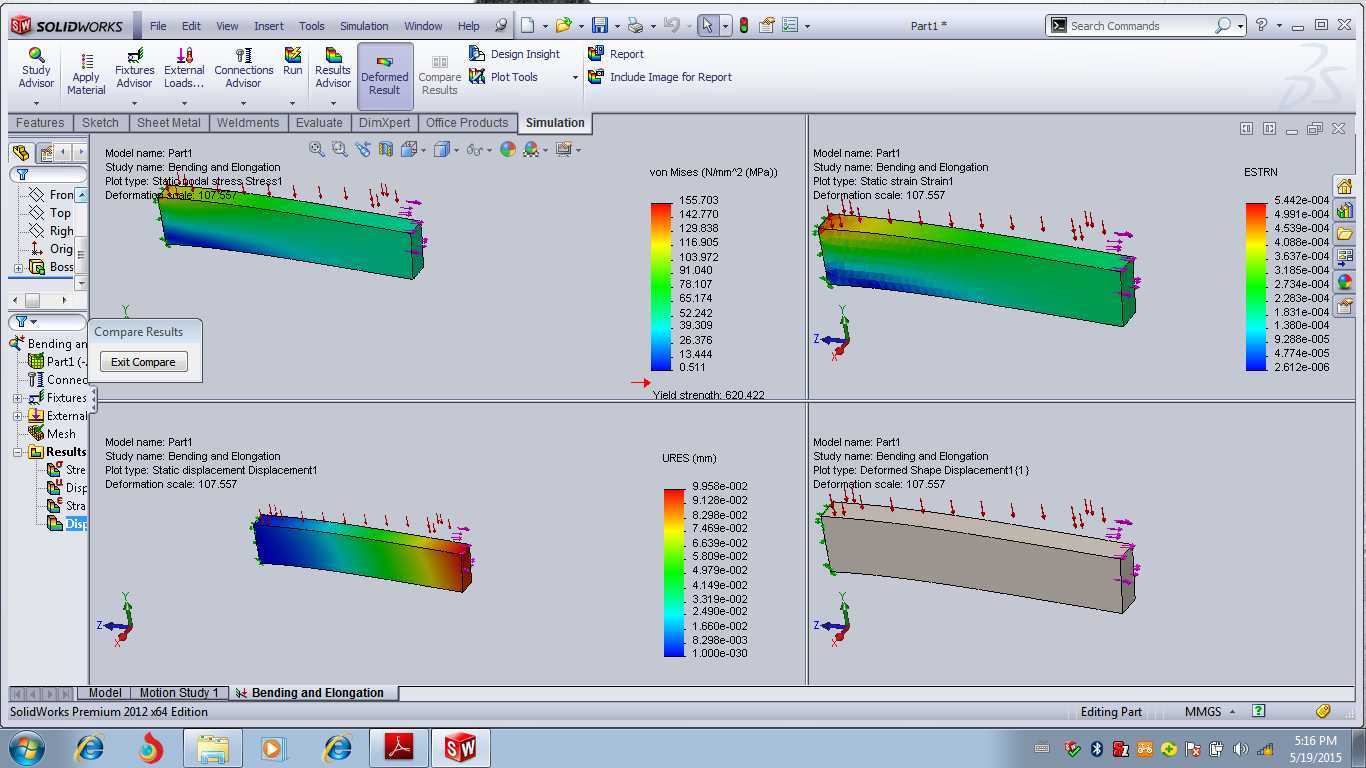Click the FeatureManager design tree tab

point(21,153)
